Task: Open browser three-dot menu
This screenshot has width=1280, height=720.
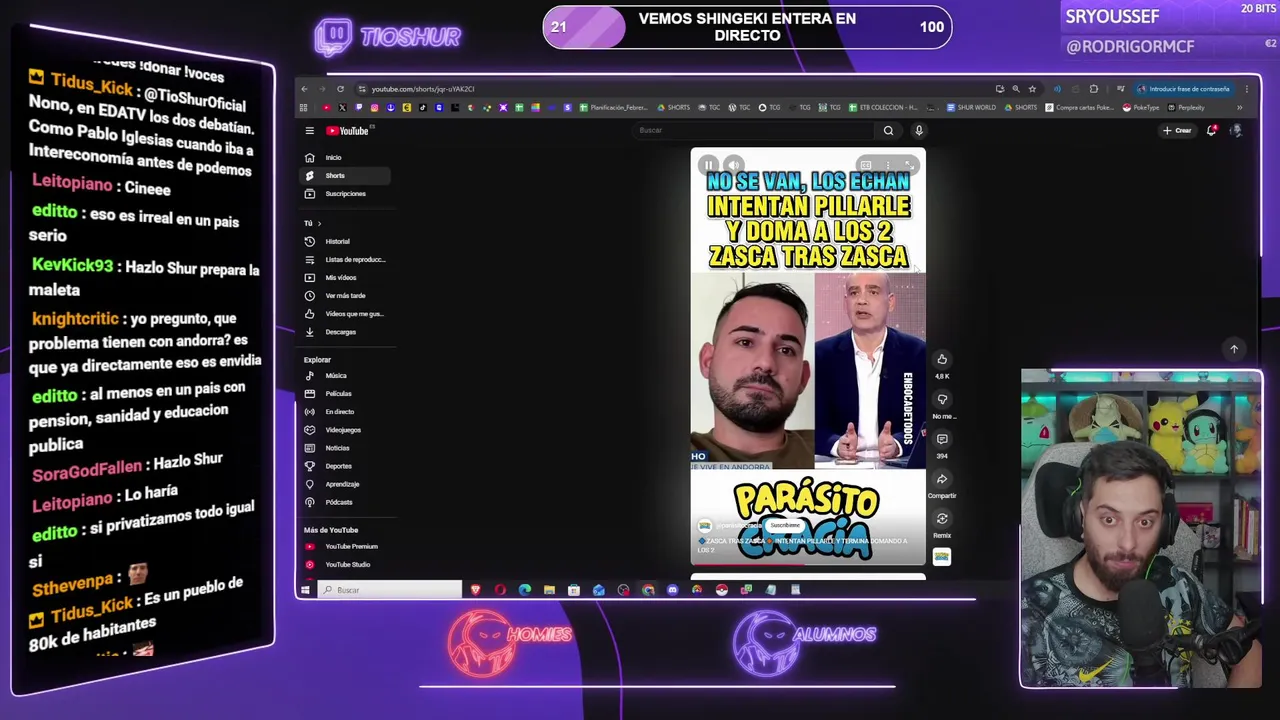Action: pyautogui.click(x=1247, y=89)
